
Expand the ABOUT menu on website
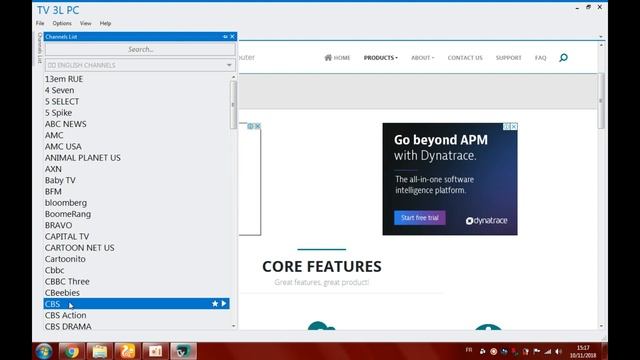(423, 58)
